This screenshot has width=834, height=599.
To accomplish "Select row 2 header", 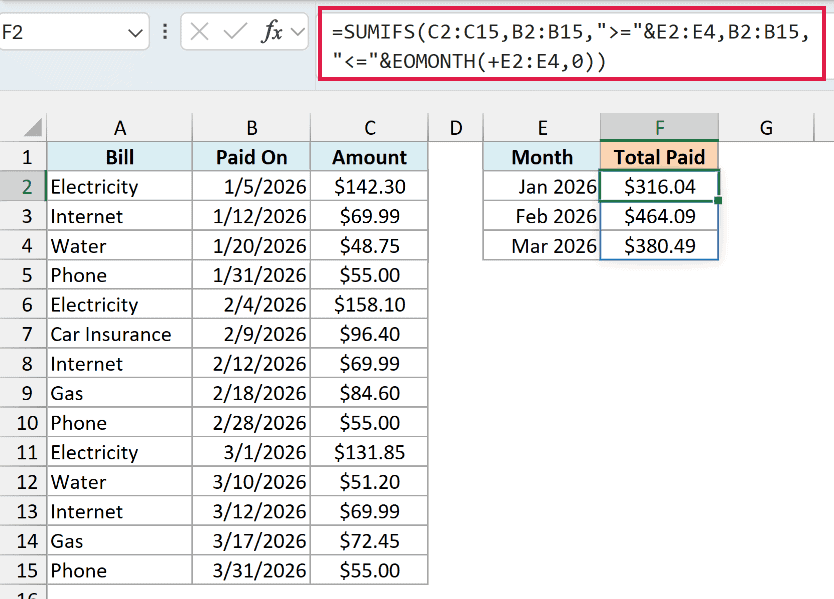I will click(23, 186).
